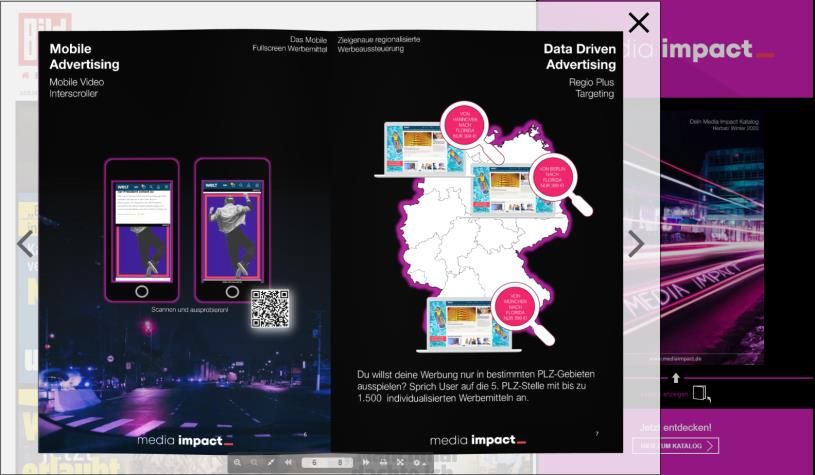Click the 'Data Driven Advertising' heading
Image resolution: width=815 pixels, height=475 pixels.
pos(580,57)
